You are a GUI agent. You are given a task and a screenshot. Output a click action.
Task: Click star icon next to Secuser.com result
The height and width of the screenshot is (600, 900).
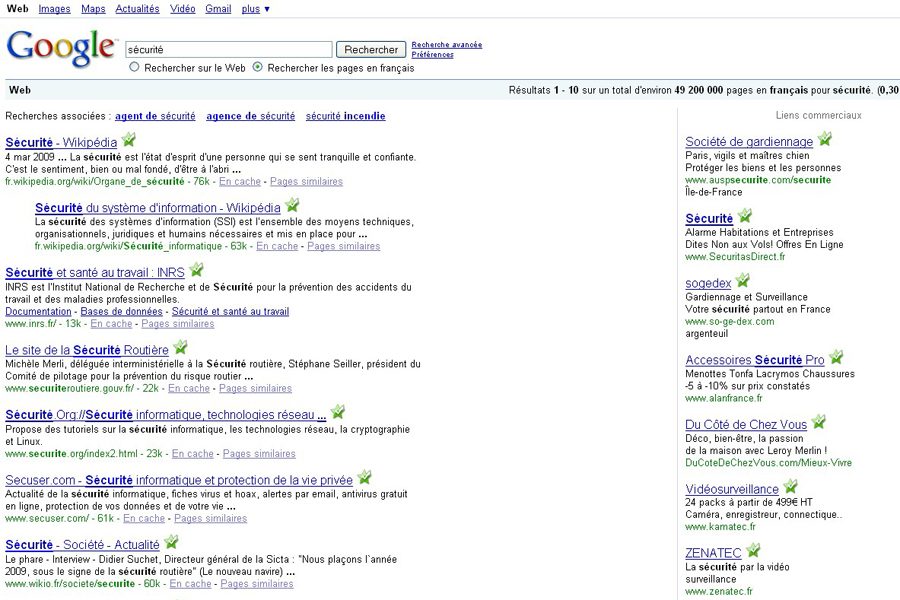click(364, 478)
